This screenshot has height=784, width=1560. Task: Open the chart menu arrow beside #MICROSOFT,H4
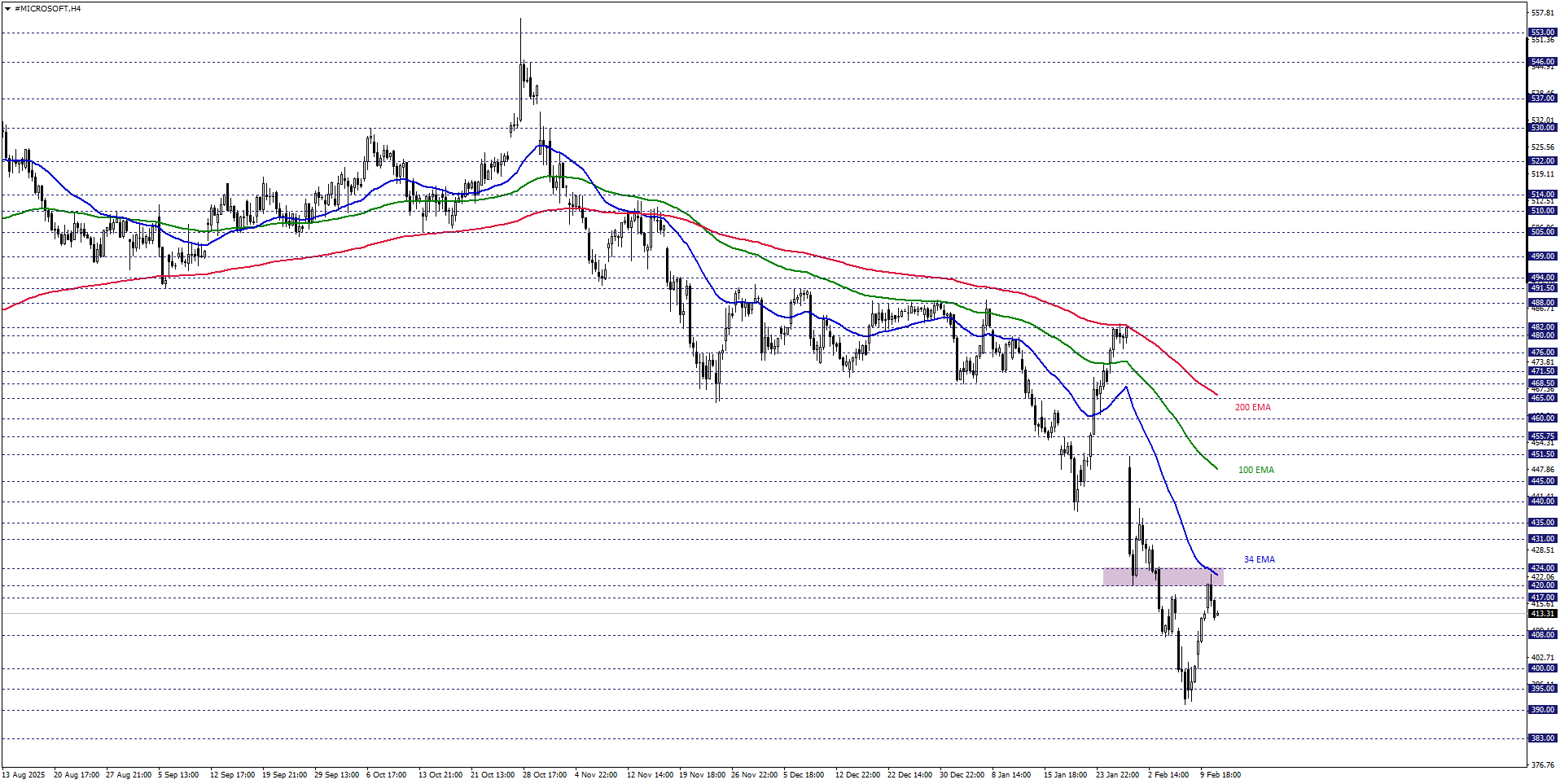[x=7, y=9]
